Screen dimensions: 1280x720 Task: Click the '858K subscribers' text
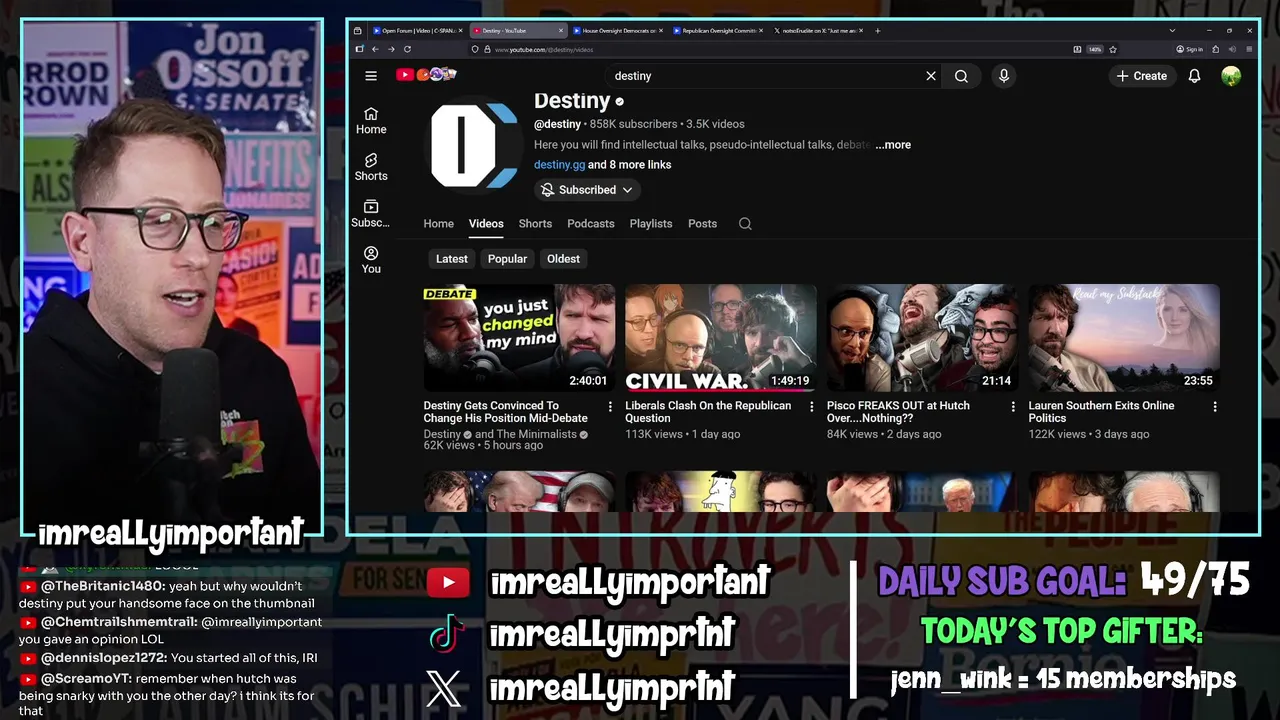[x=634, y=124]
